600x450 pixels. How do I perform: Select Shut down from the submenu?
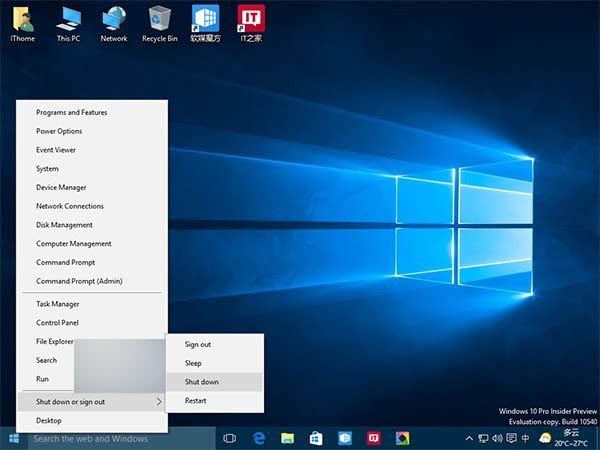click(201, 382)
